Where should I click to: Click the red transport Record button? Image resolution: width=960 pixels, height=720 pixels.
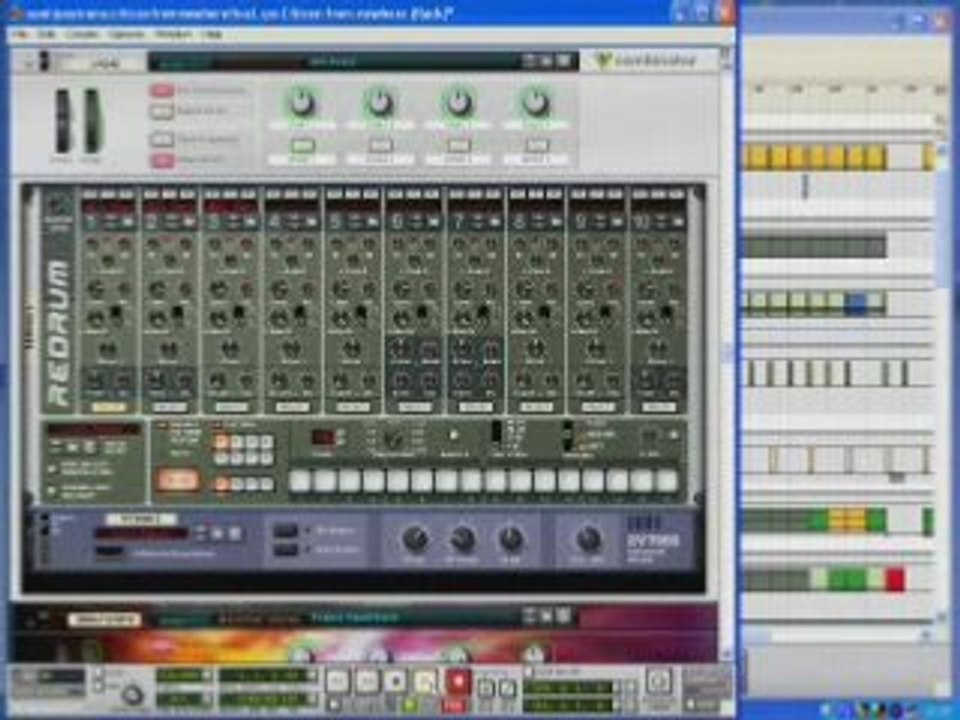tap(457, 681)
